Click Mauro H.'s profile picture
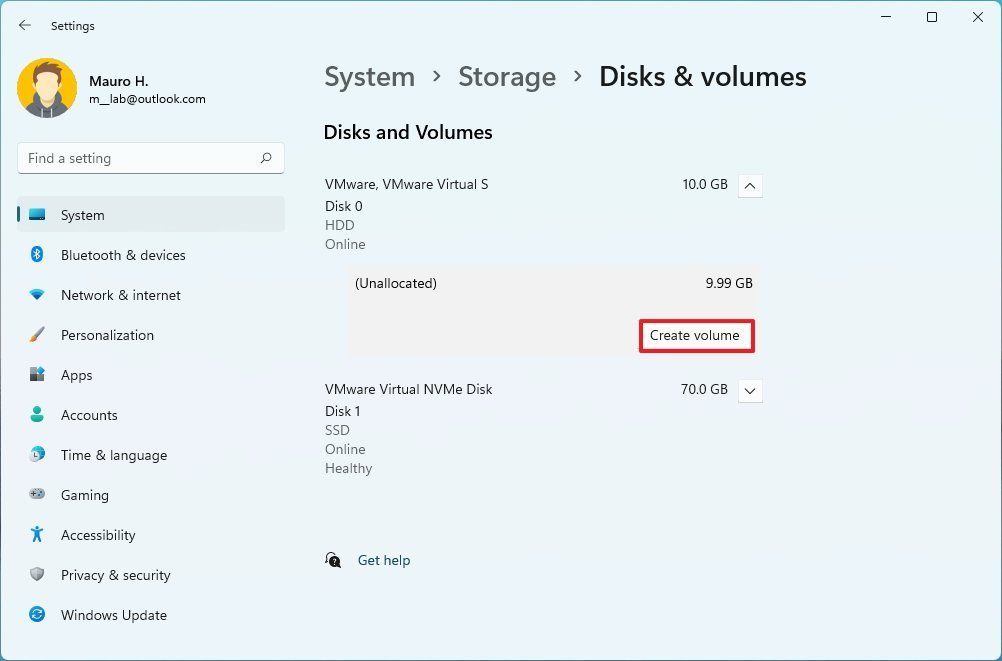 [47, 88]
